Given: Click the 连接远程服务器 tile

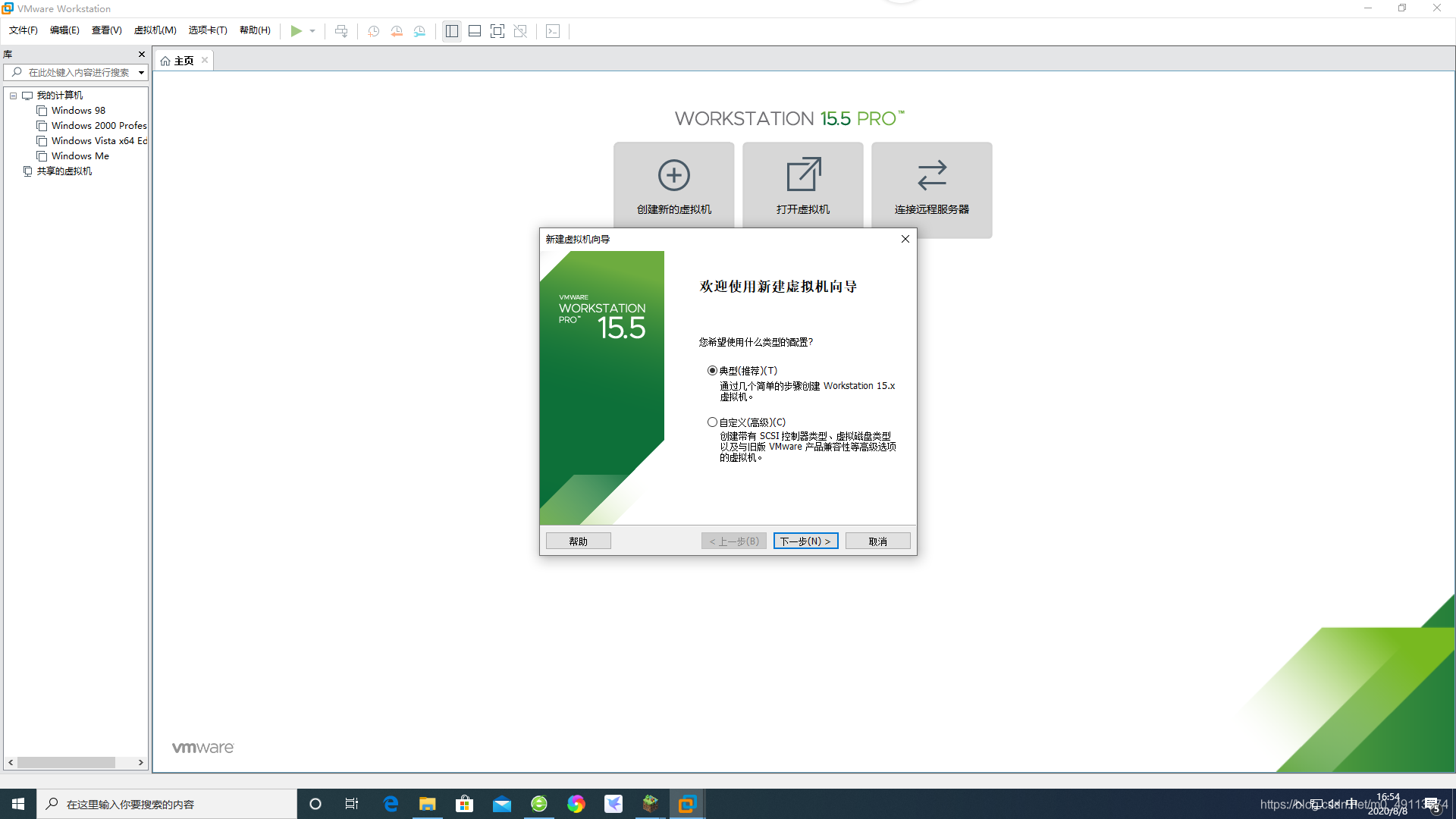Looking at the screenshot, I should pos(932,190).
